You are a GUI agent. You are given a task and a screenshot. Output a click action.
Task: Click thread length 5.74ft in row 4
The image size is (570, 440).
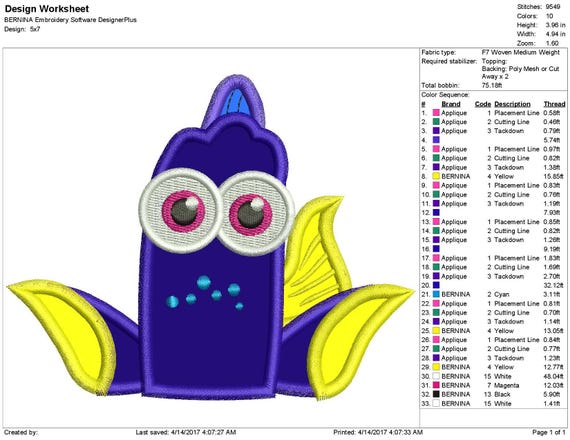(x=551, y=140)
